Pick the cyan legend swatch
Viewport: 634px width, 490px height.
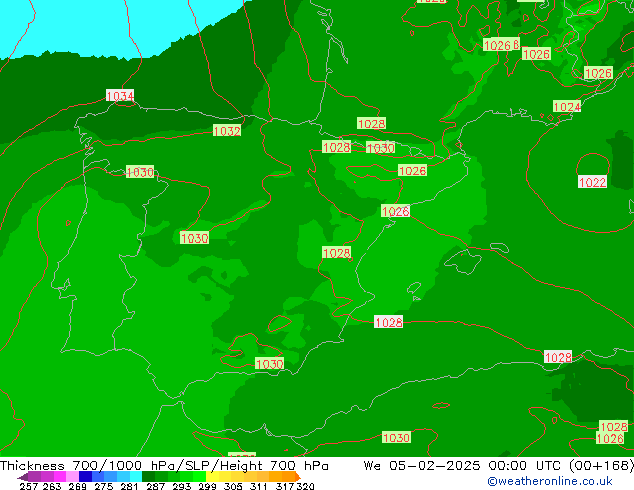coord(136,476)
